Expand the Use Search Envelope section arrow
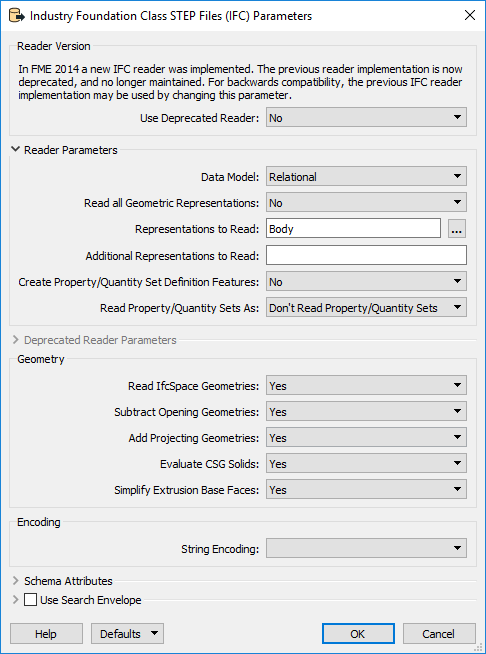486x654 pixels. [x=16, y=600]
